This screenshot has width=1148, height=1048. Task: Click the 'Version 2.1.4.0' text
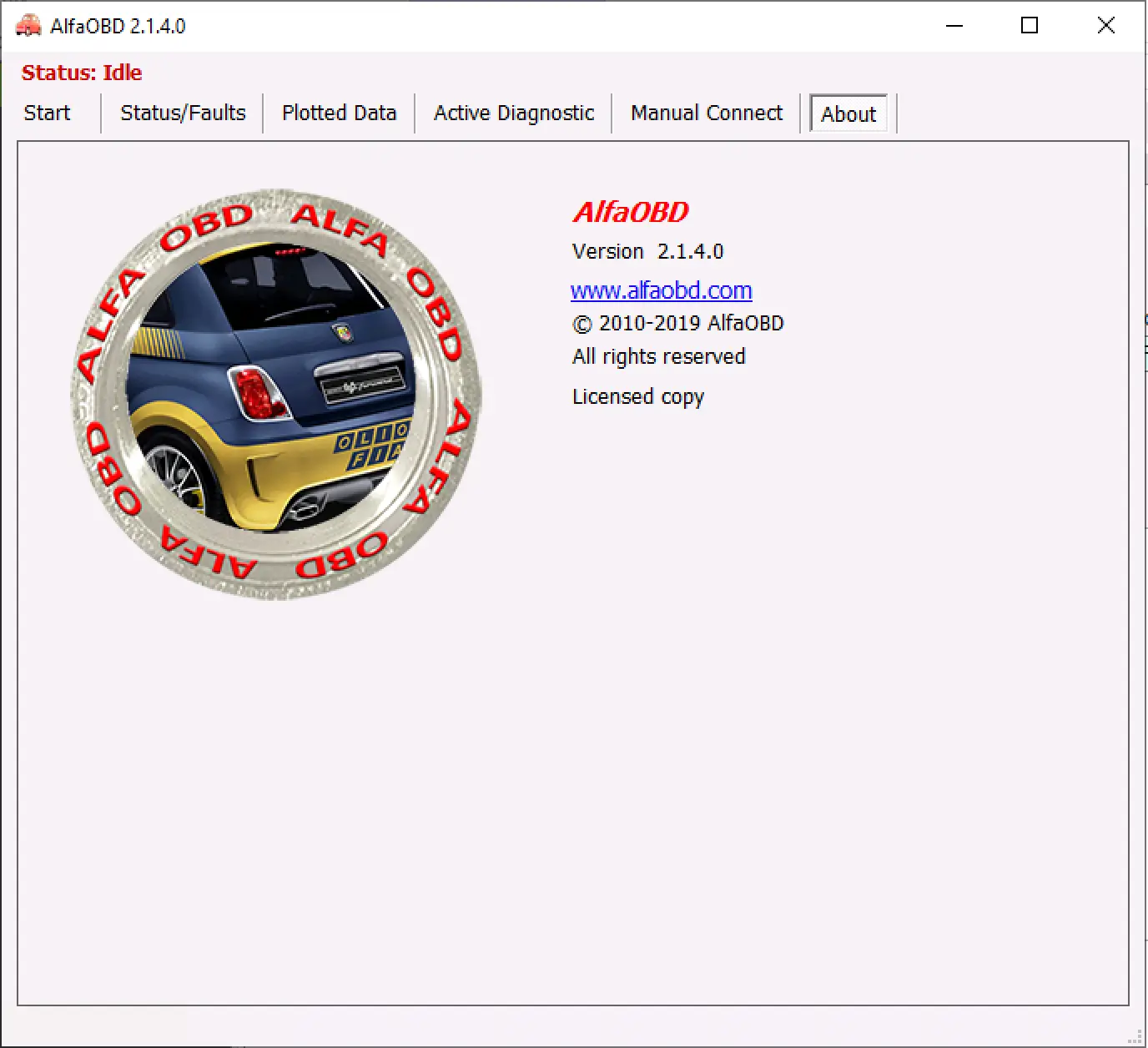click(x=647, y=252)
